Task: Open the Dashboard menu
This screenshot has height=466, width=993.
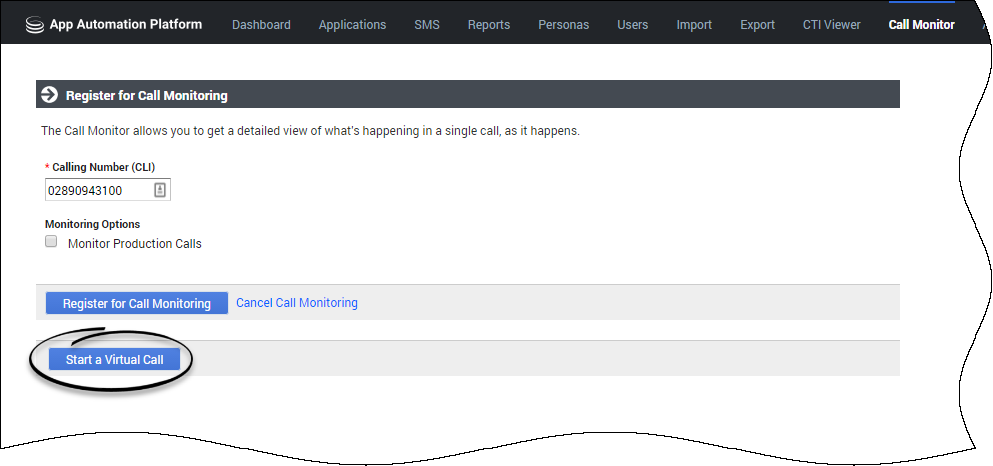Action: (261, 25)
